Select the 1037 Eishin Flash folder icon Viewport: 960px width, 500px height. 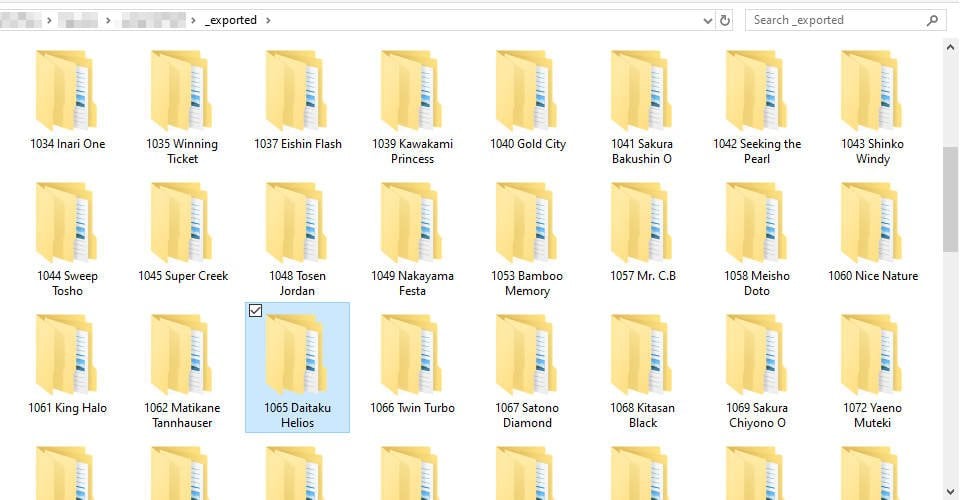pyautogui.click(x=296, y=91)
